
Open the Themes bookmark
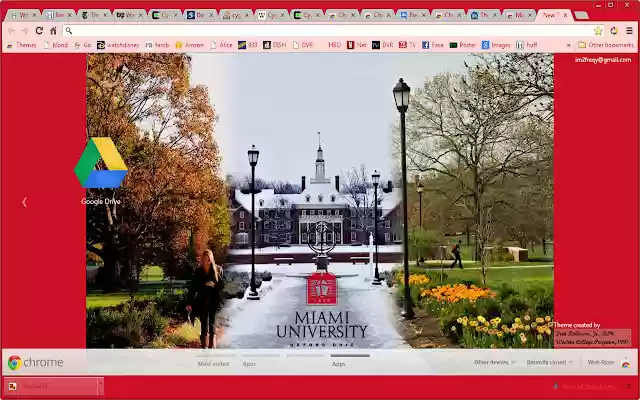coord(22,45)
